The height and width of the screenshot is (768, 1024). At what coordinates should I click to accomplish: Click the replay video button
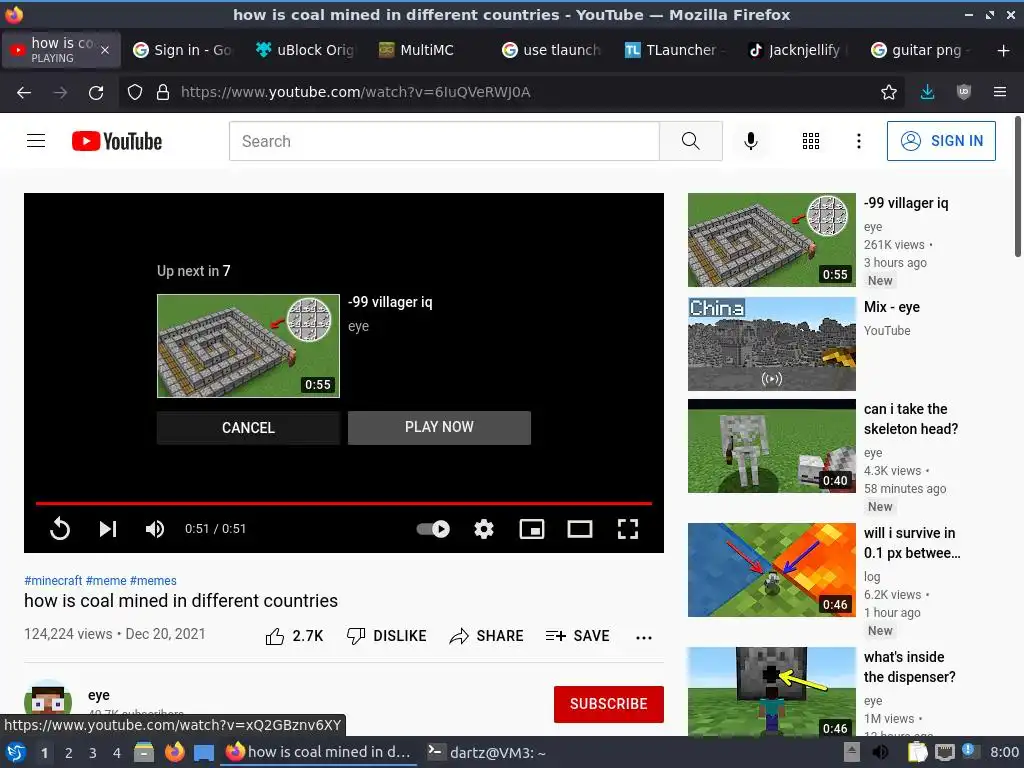tap(59, 528)
